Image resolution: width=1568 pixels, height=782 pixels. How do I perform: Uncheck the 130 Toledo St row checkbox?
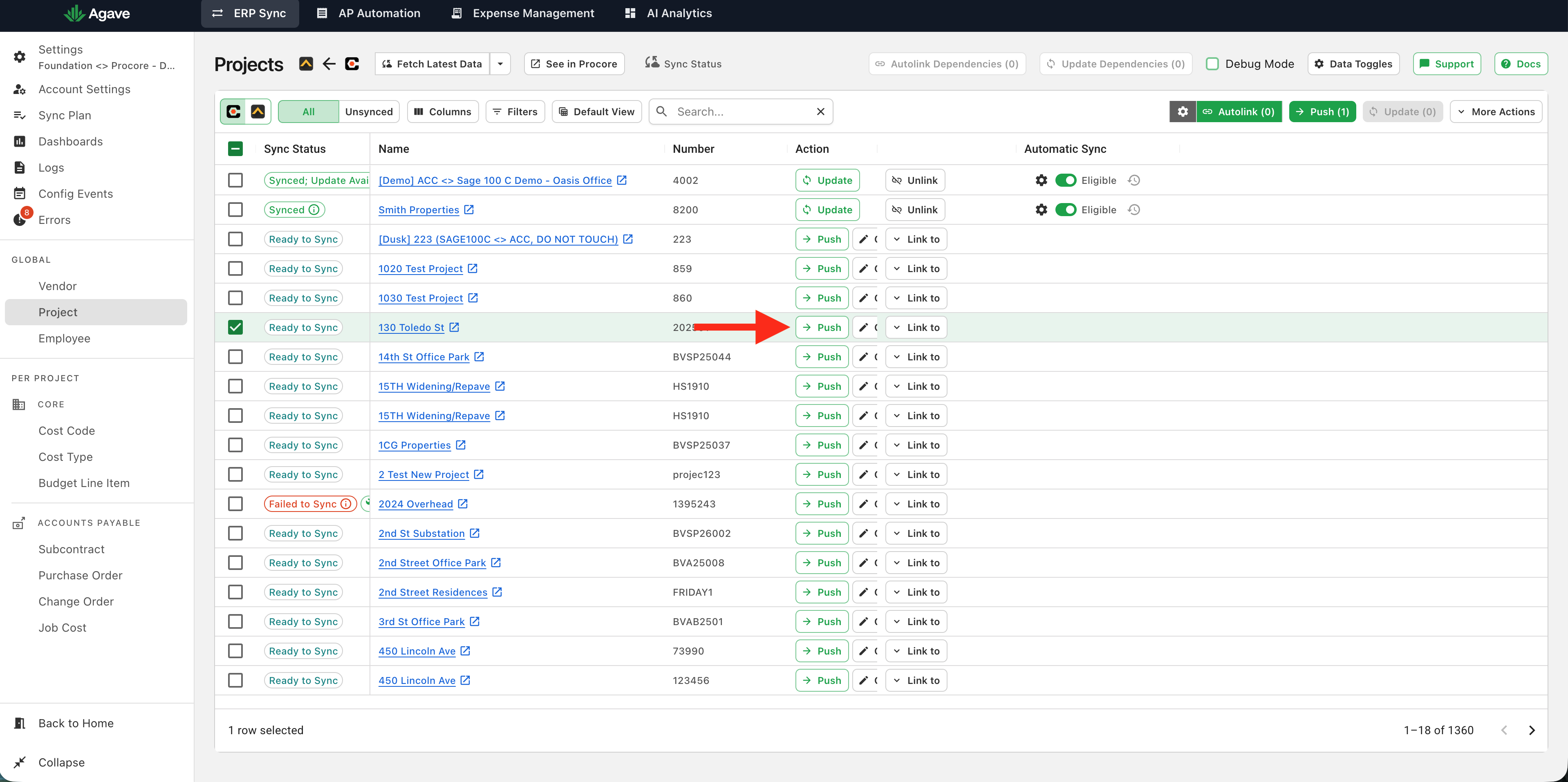point(235,327)
